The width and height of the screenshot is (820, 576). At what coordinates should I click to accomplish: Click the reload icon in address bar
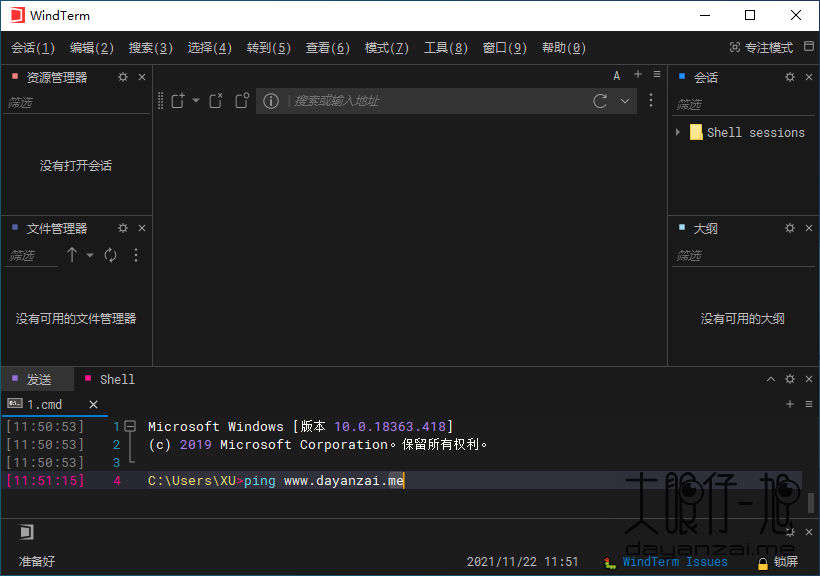click(x=600, y=100)
